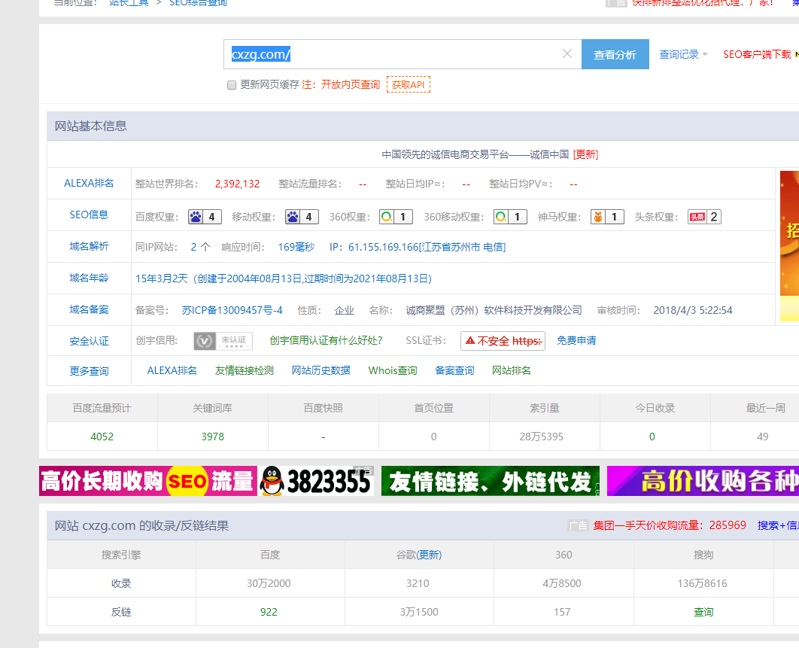Open ICP record 苏ICP备13009457号-4
799x648 pixels.
(x=232, y=310)
